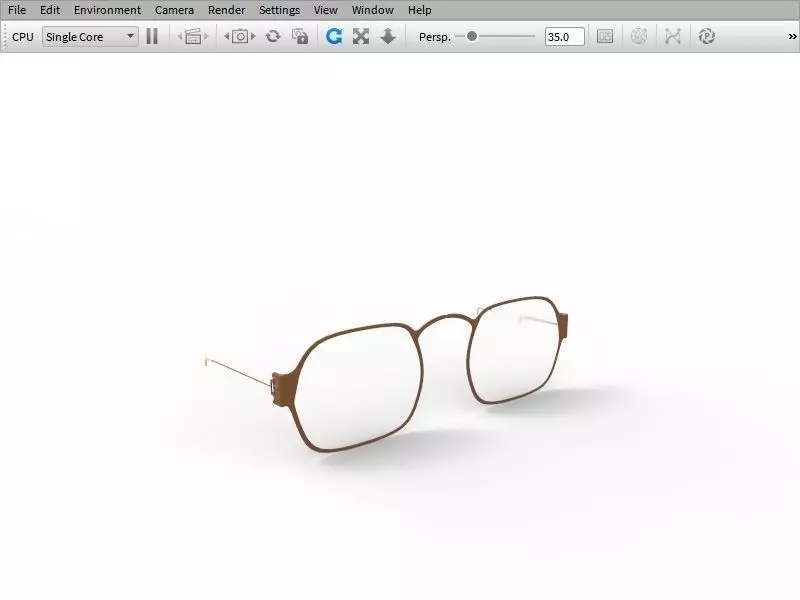Screen dimensions: 800x600
Task: Open the Window menu
Action: 372,10
